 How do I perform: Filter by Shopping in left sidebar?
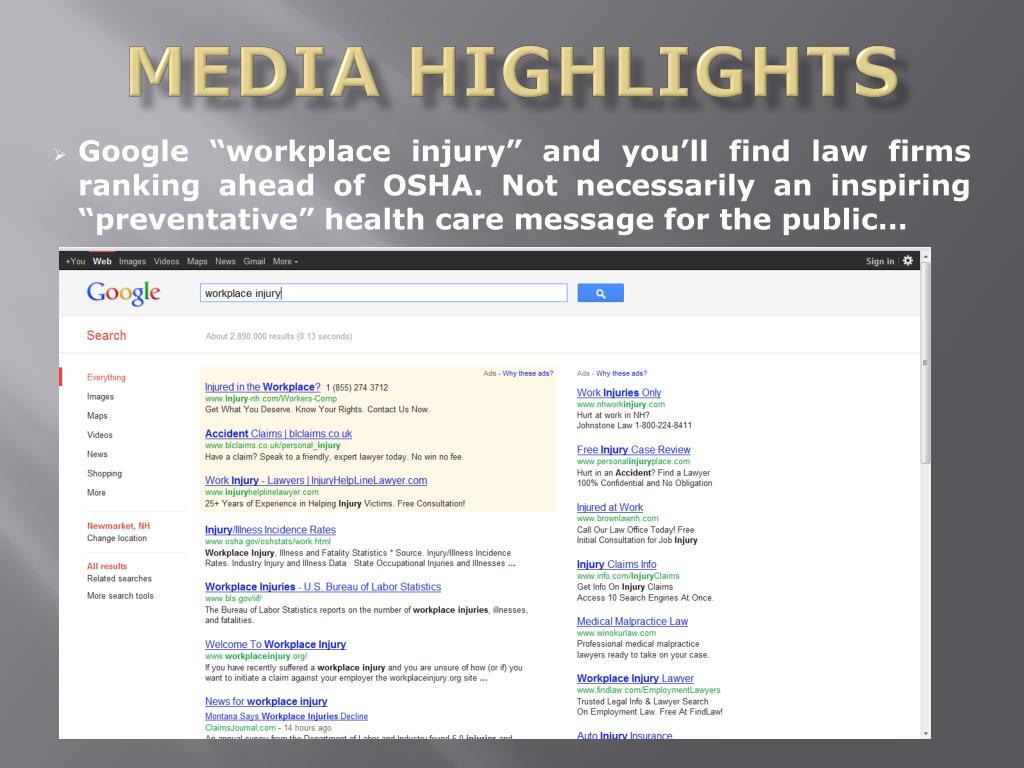click(104, 473)
